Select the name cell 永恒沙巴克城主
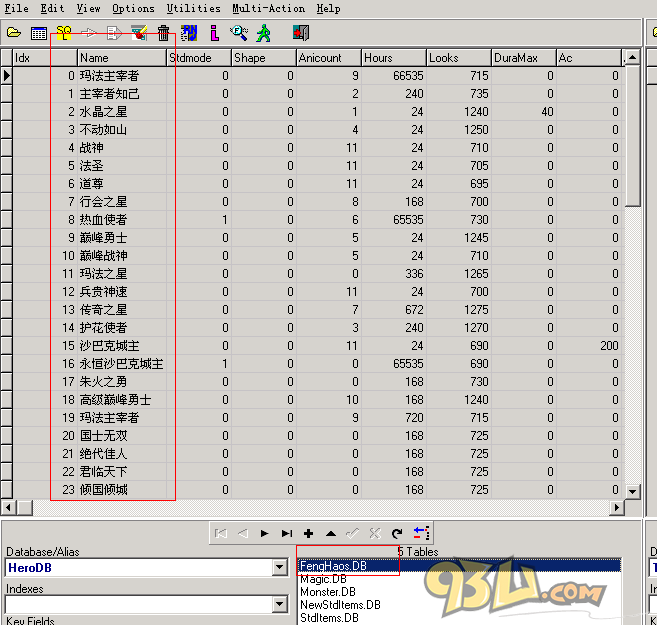 tap(122, 364)
